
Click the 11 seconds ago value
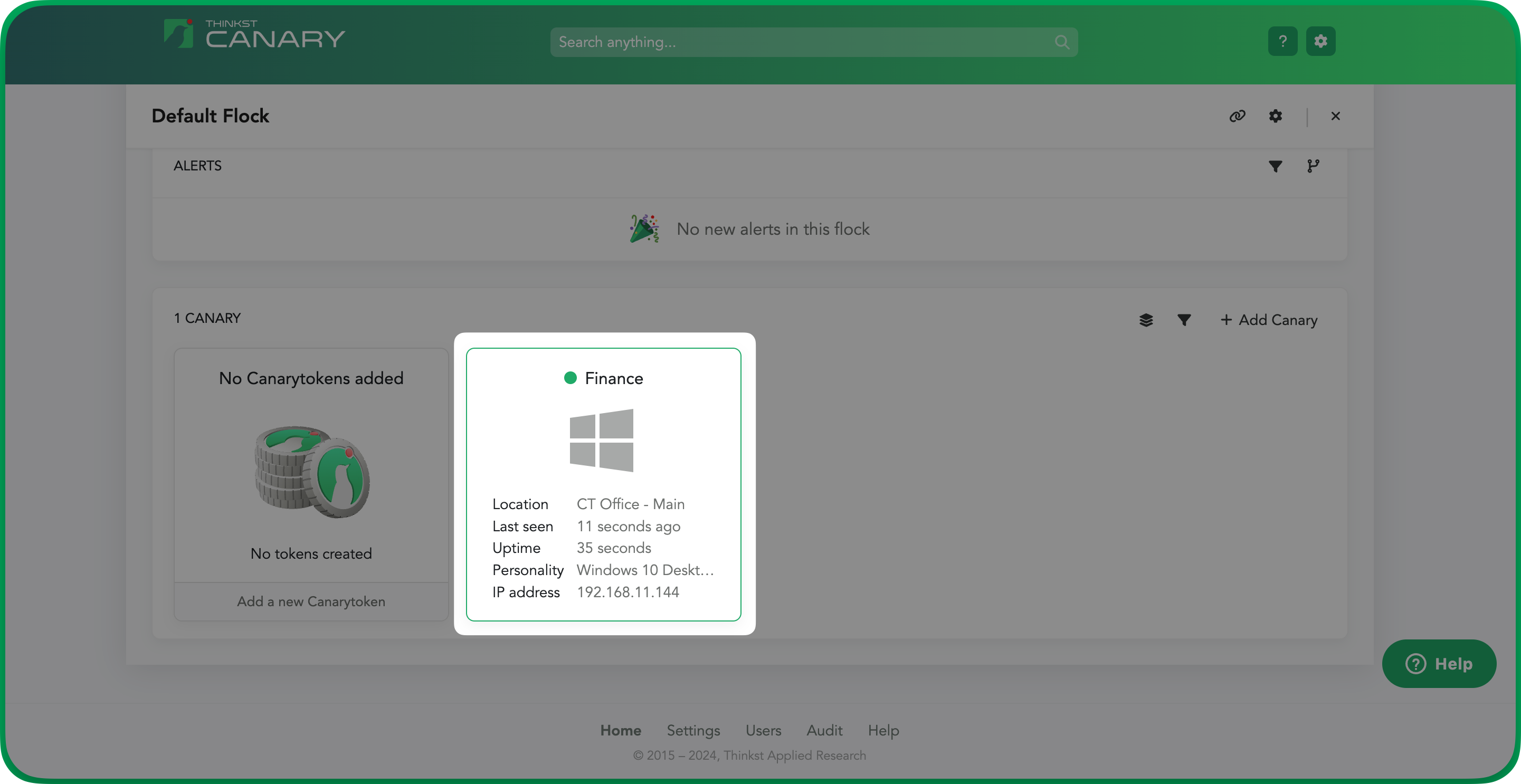point(628,527)
